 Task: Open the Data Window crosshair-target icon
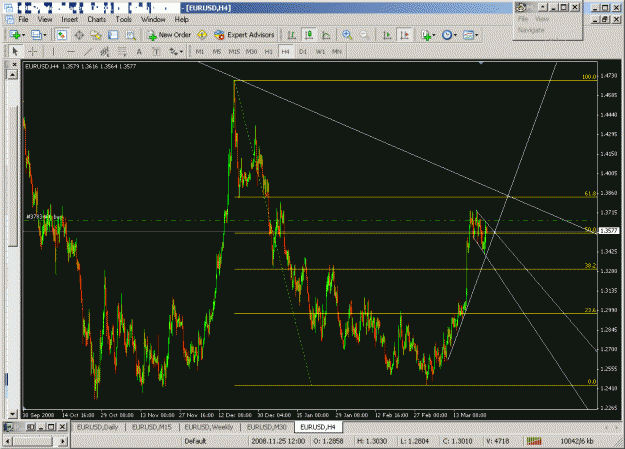[x=79, y=35]
